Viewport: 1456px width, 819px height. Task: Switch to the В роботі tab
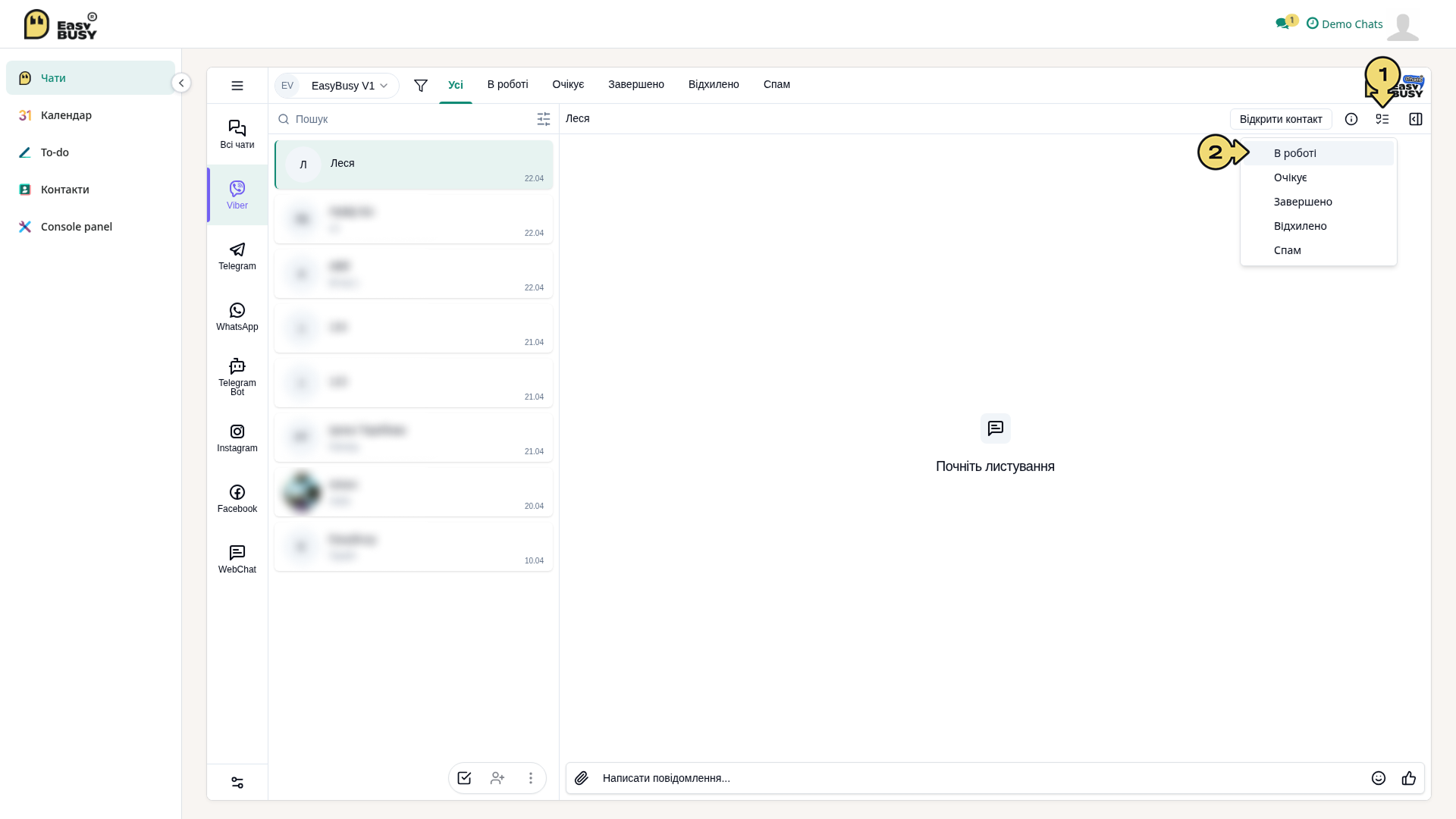point(508,84)
